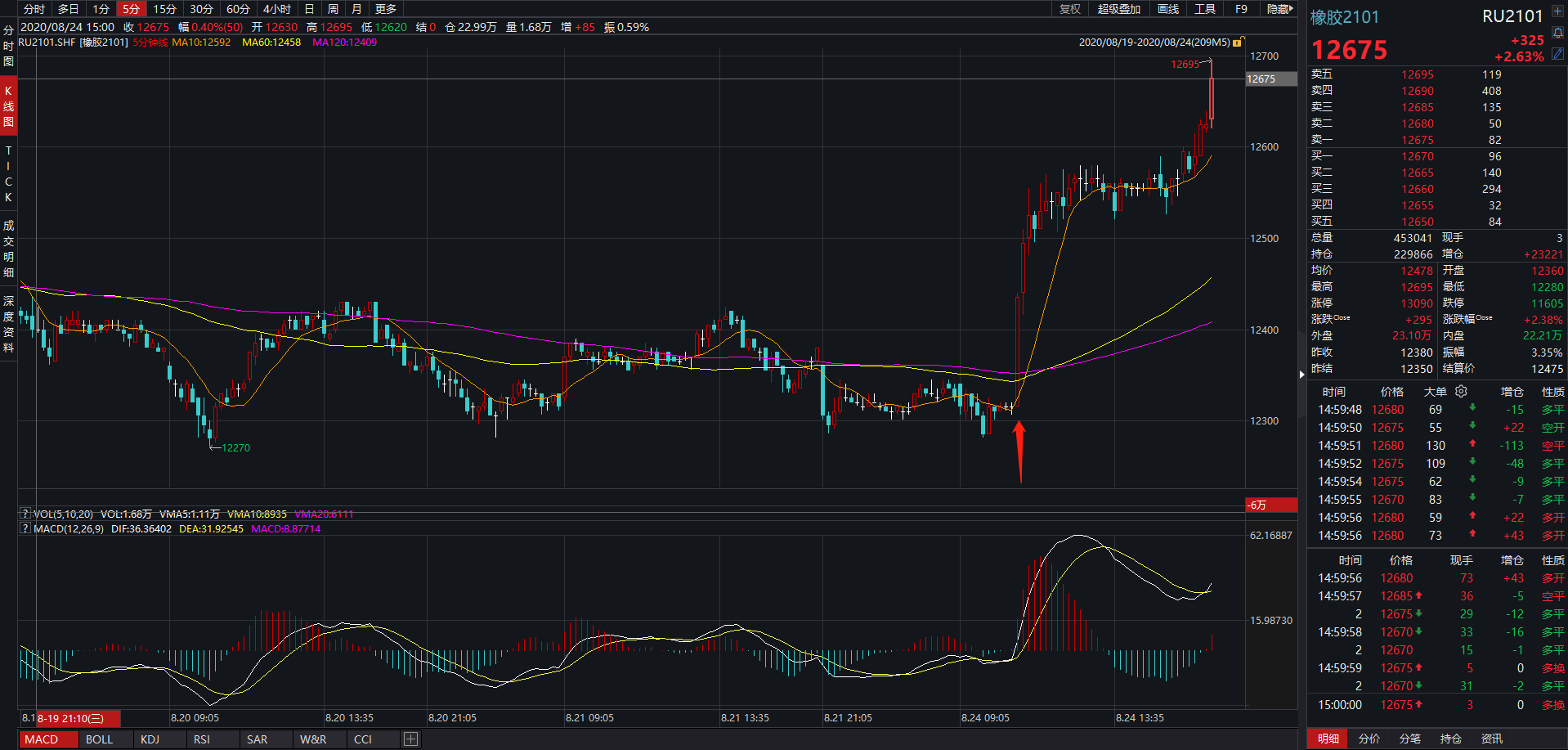1568x750 pixels.
Task: Select the 60分 period
Action: coord(238,9)
